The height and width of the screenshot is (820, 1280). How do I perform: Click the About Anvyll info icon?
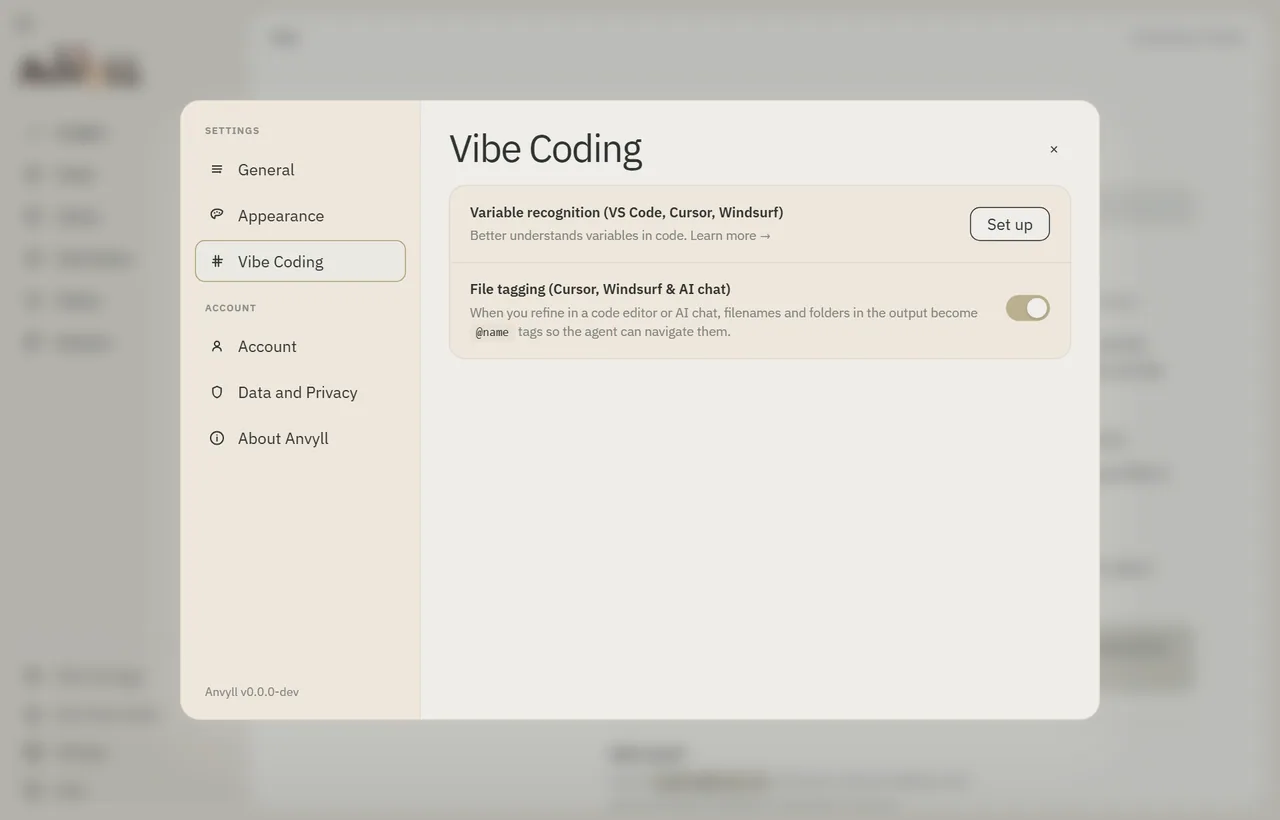coord(217,438)
